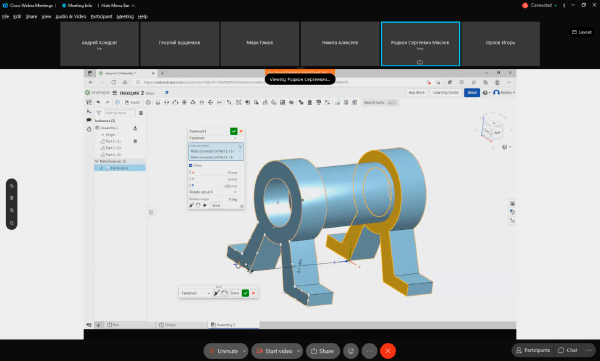Screen dimensions: 600x361
Task: Open the Participants panel
Action: coord(533,350)
